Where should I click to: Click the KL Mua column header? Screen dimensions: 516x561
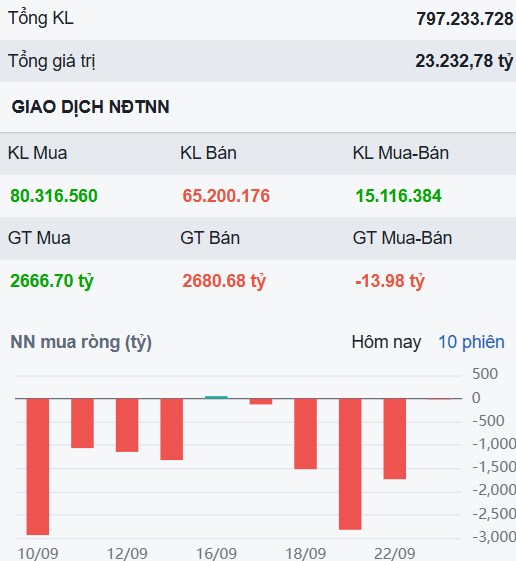click(38, 153)
